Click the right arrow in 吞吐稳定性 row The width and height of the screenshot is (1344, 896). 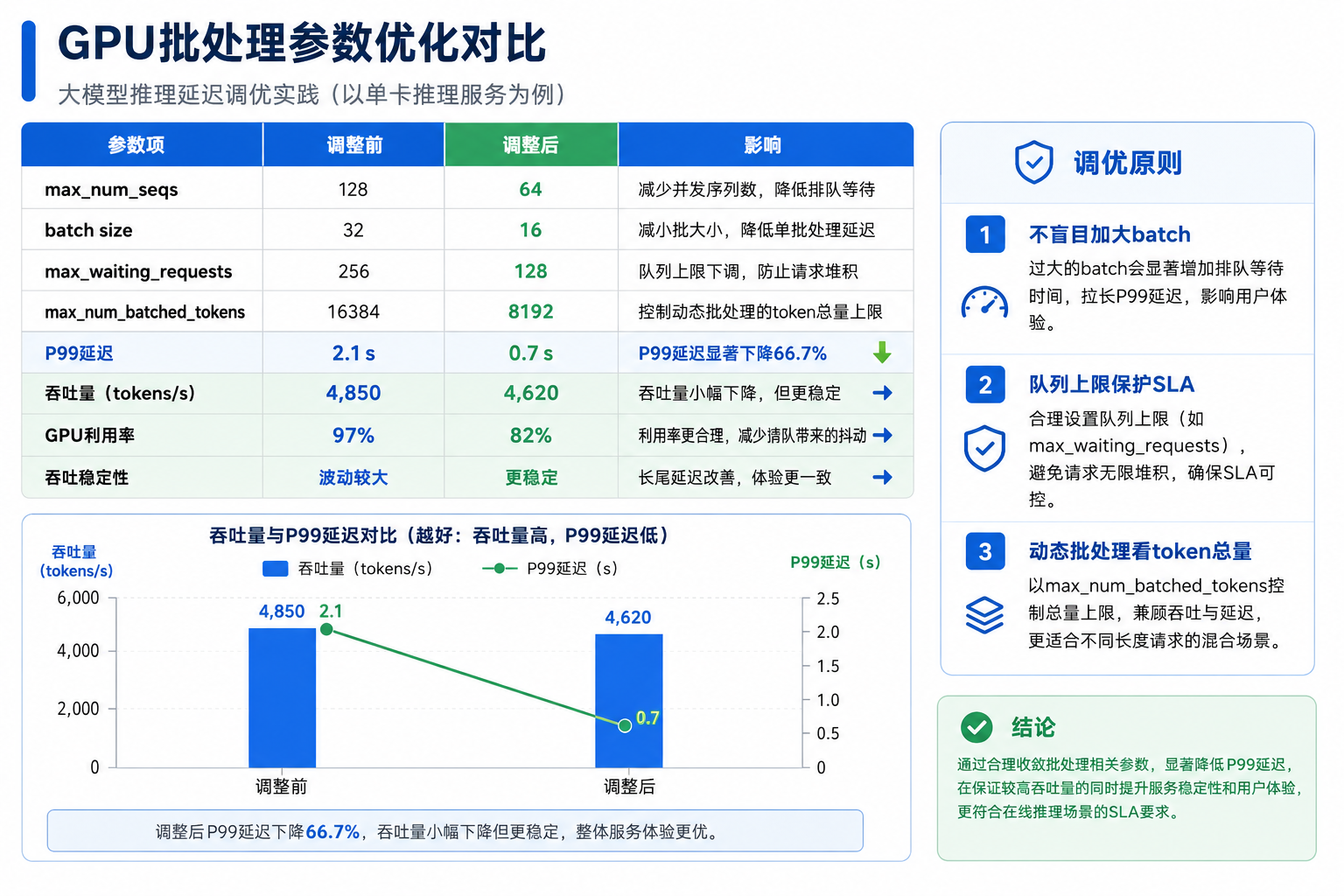882,477
